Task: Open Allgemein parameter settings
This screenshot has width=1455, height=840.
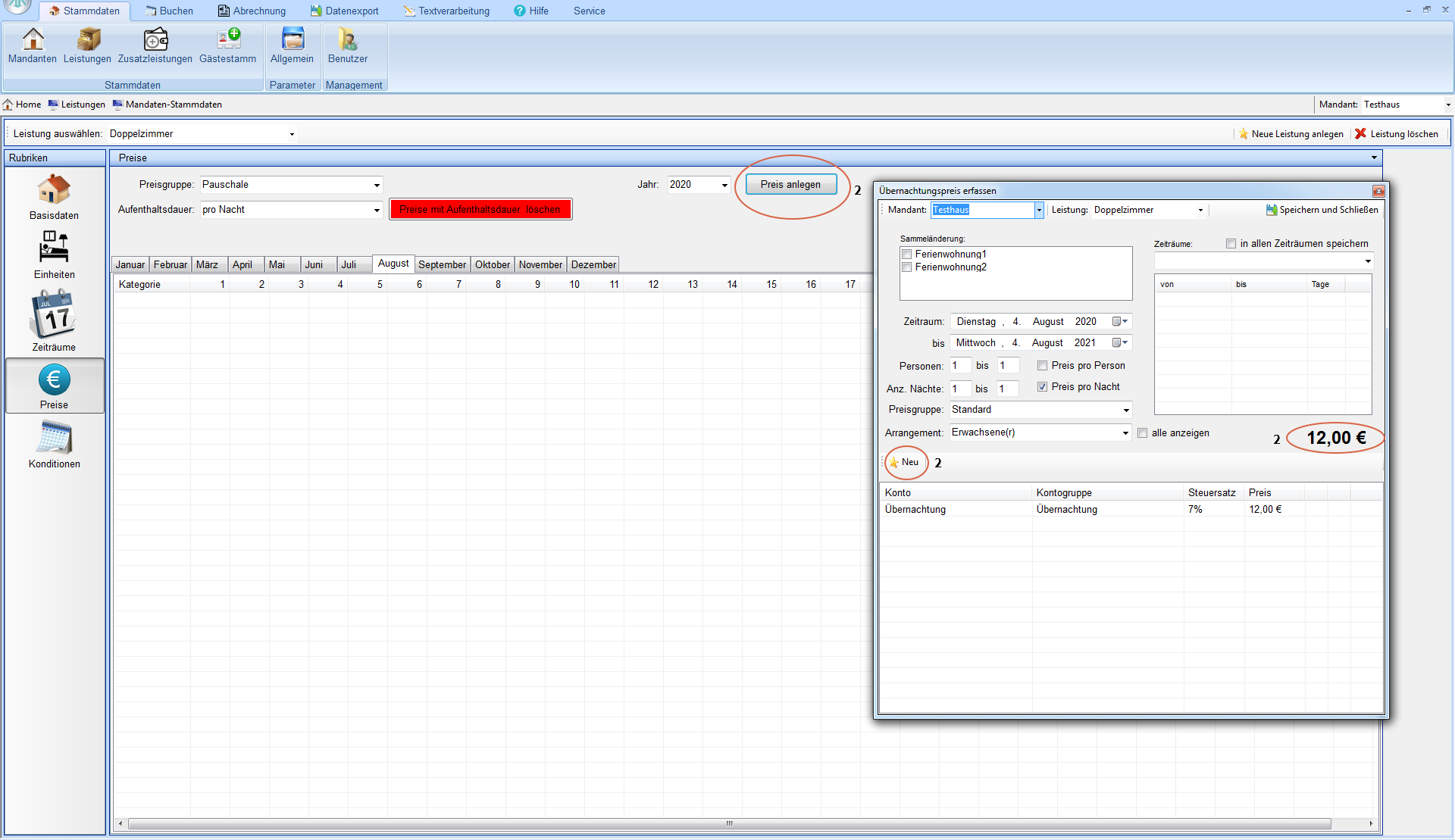Action: [292, 45]
